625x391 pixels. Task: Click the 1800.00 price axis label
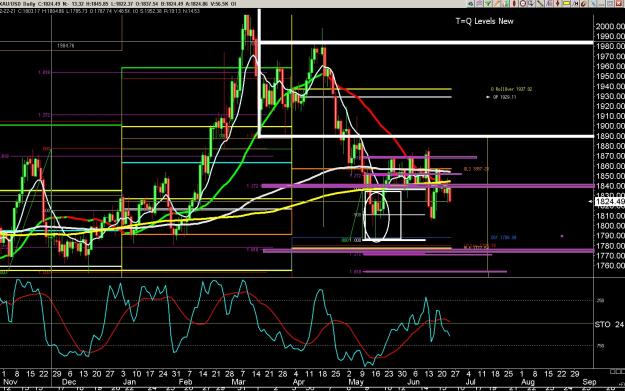coord(610,226)
